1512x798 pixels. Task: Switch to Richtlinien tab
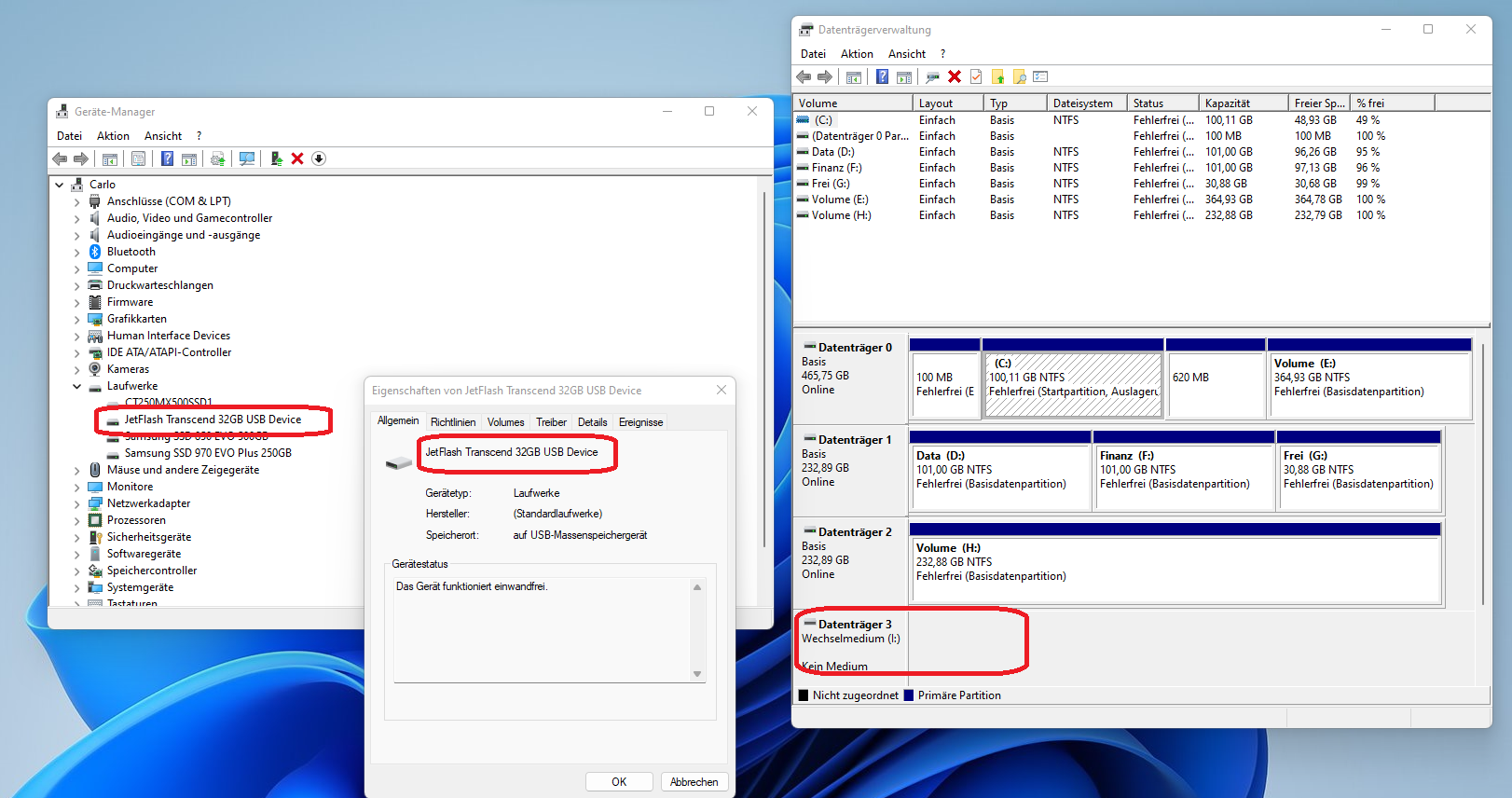453,422
